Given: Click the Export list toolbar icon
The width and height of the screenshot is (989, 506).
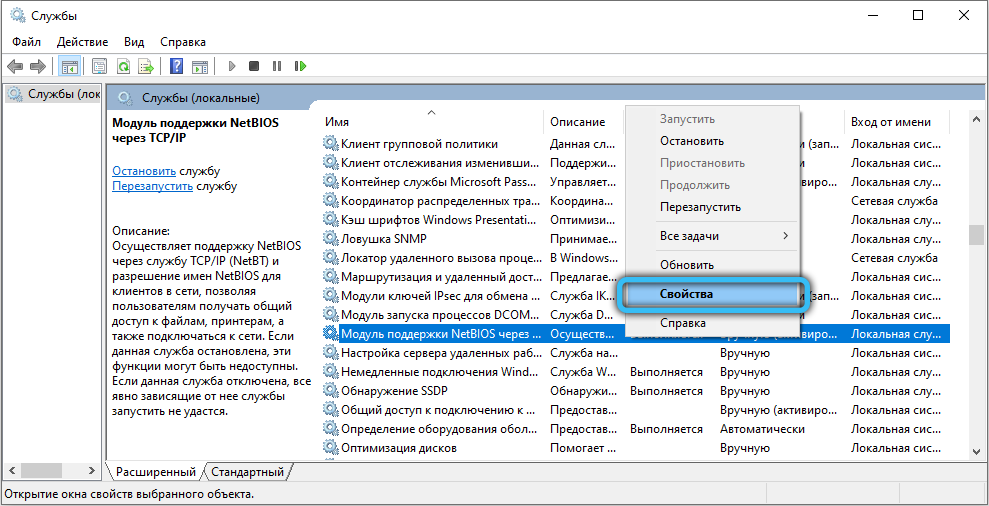Looking at the screenshot, I should [146, 67].
